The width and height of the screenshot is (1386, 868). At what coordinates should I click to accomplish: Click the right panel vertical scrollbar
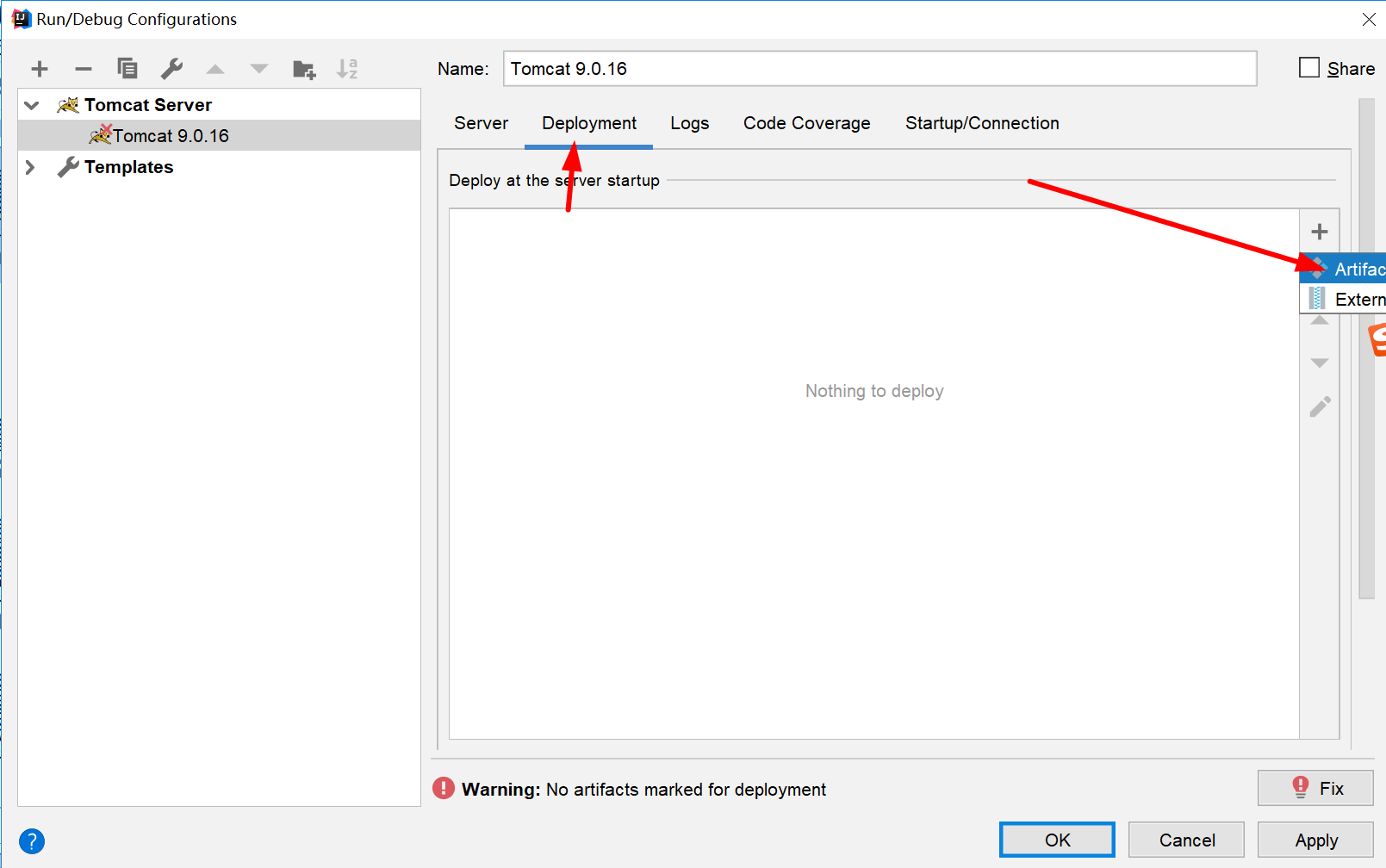1366,348
